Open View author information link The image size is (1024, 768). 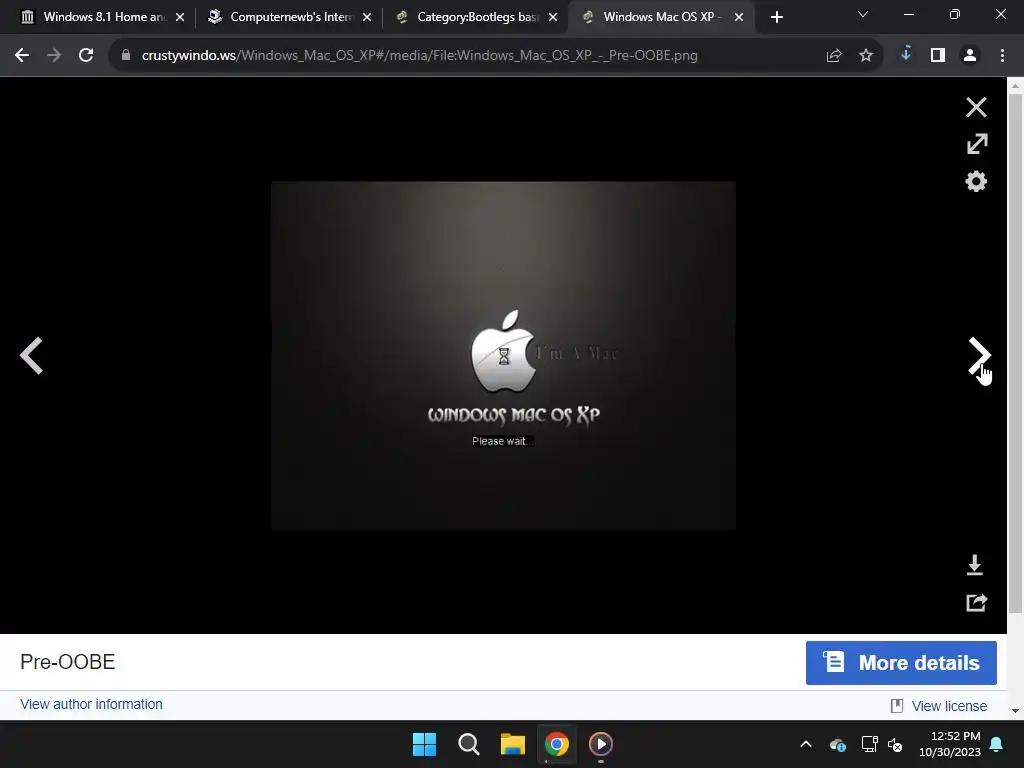pos(91,704)
